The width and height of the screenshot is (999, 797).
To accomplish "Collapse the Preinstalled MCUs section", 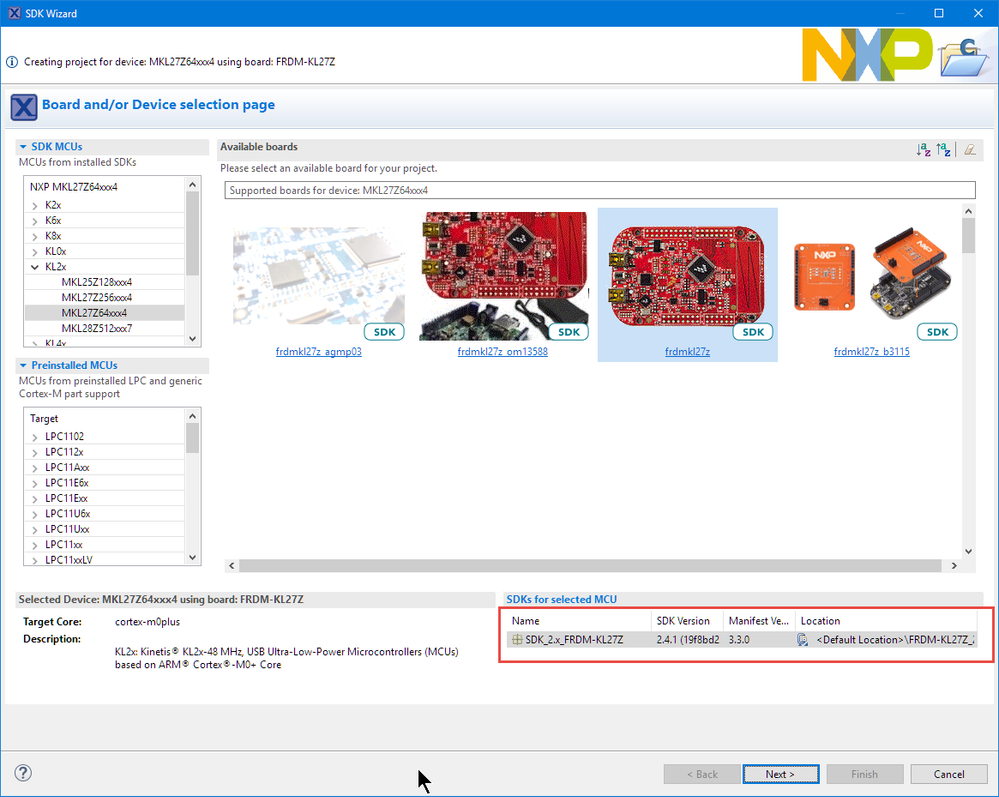I will click(x=23, y=365).
